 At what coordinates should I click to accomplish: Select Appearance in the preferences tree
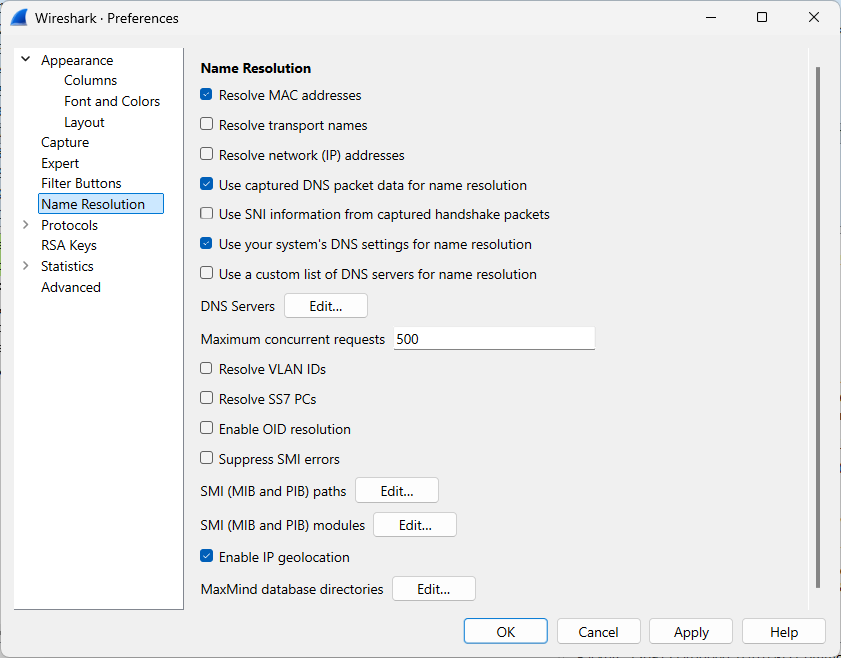[x=77, y=60]
